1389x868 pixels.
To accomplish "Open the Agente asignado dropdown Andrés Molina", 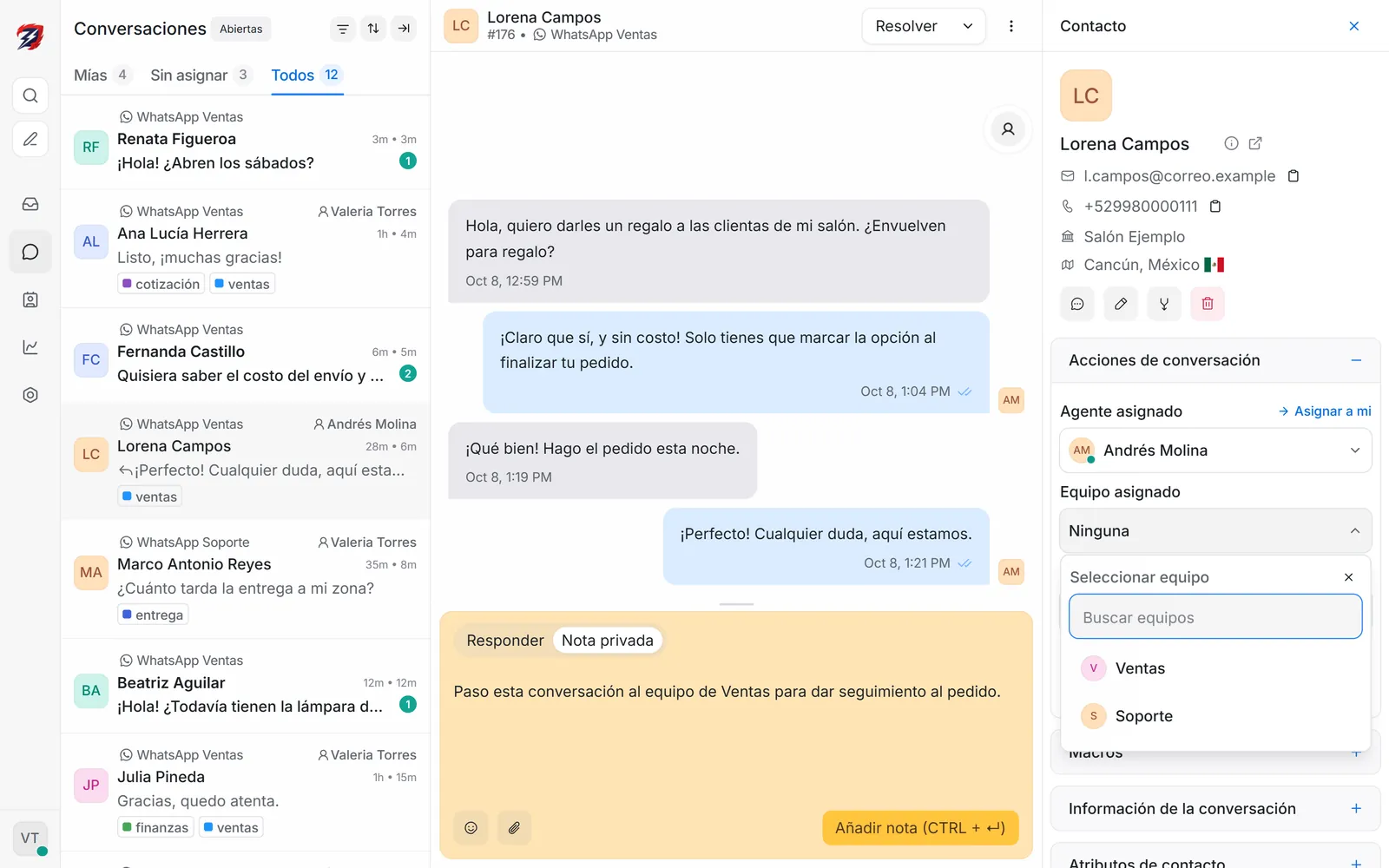I will coord(1215,450).
